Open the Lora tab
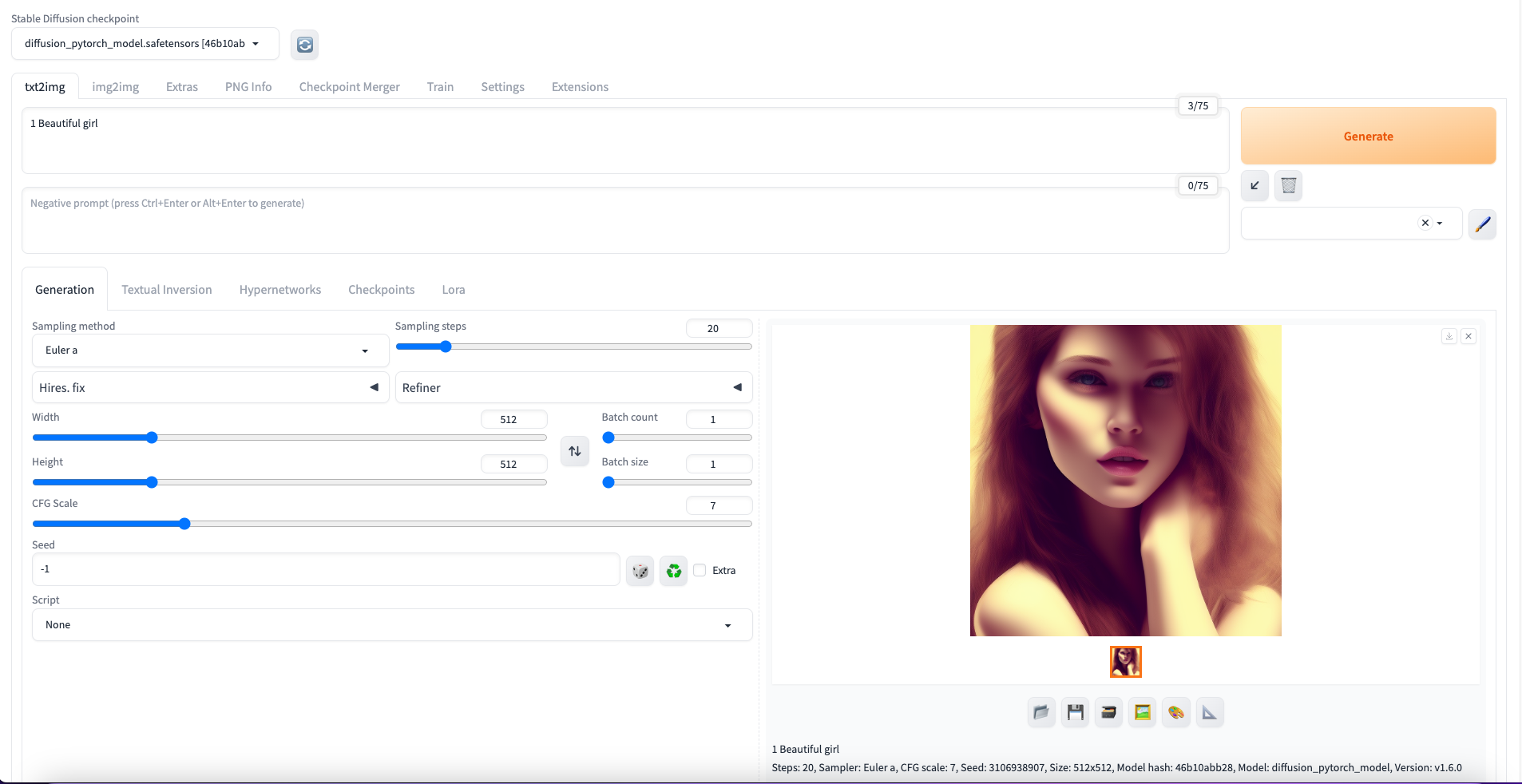 point(454,289)
